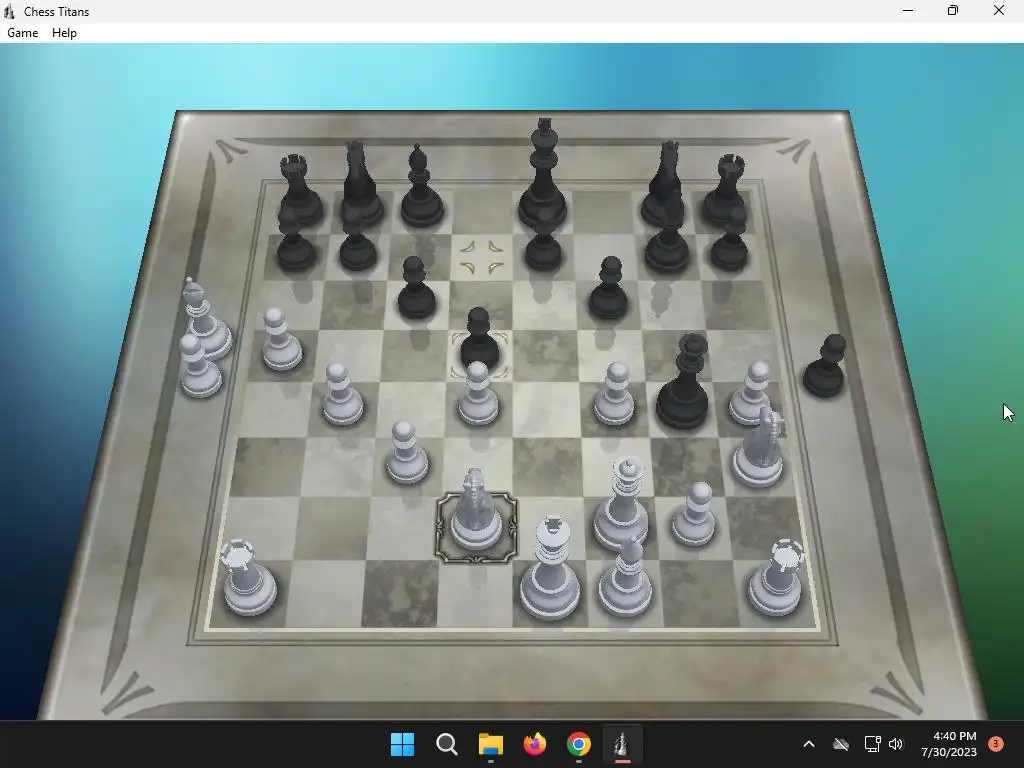Viewport: 1024px width, 768px height.
Task: Click the black knight on b8
Action: 359,186
